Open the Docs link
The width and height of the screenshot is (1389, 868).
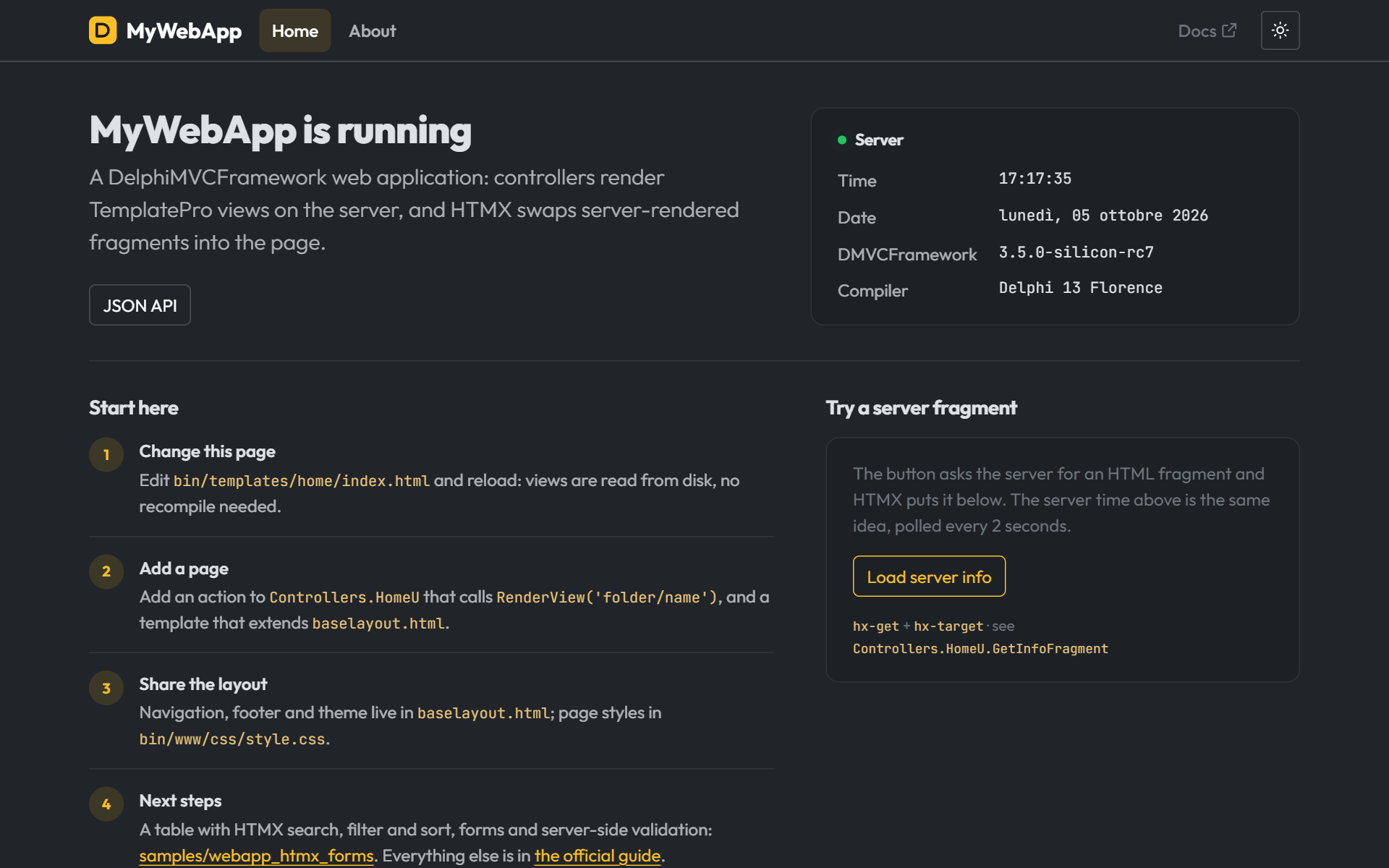(x=1207, y=30)
